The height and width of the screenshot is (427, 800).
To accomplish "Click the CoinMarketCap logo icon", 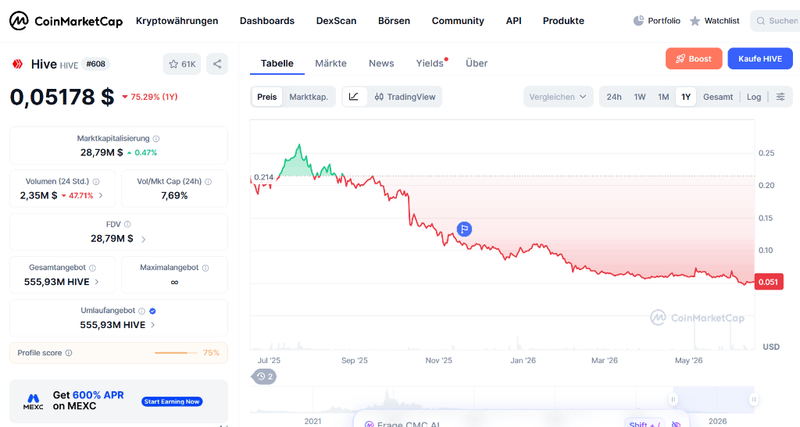I will click(x=19, y=21).
